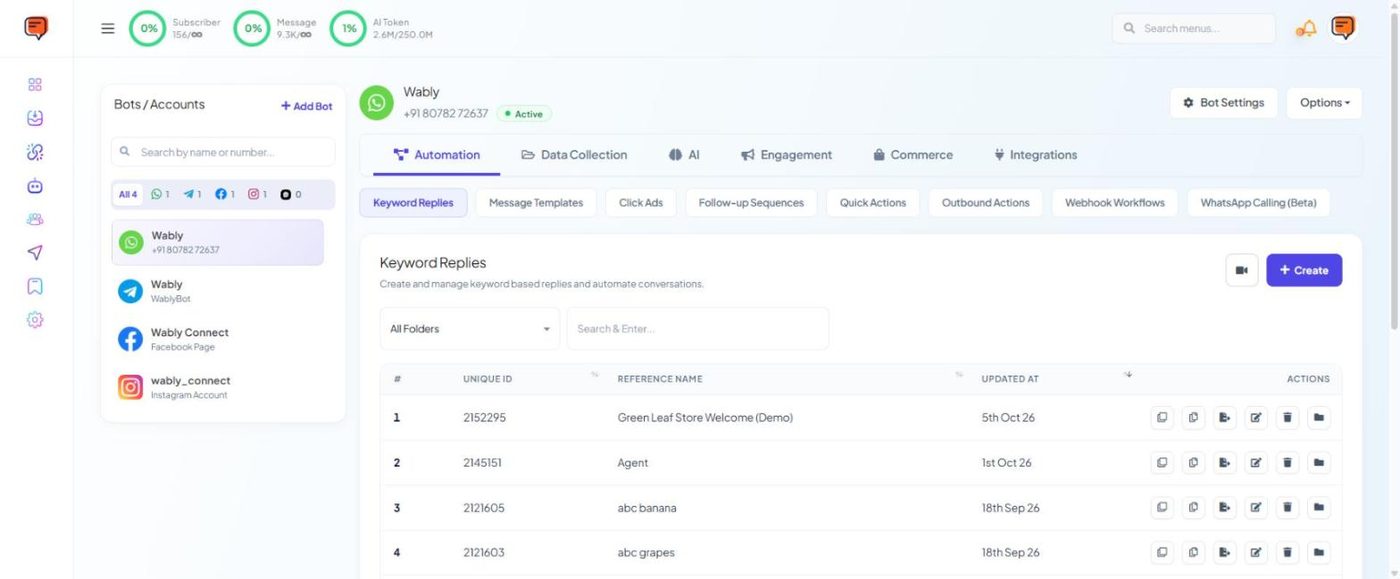Click edit icon for abc banana row
Screen dimensions: 1400x579
point(1256,508)
